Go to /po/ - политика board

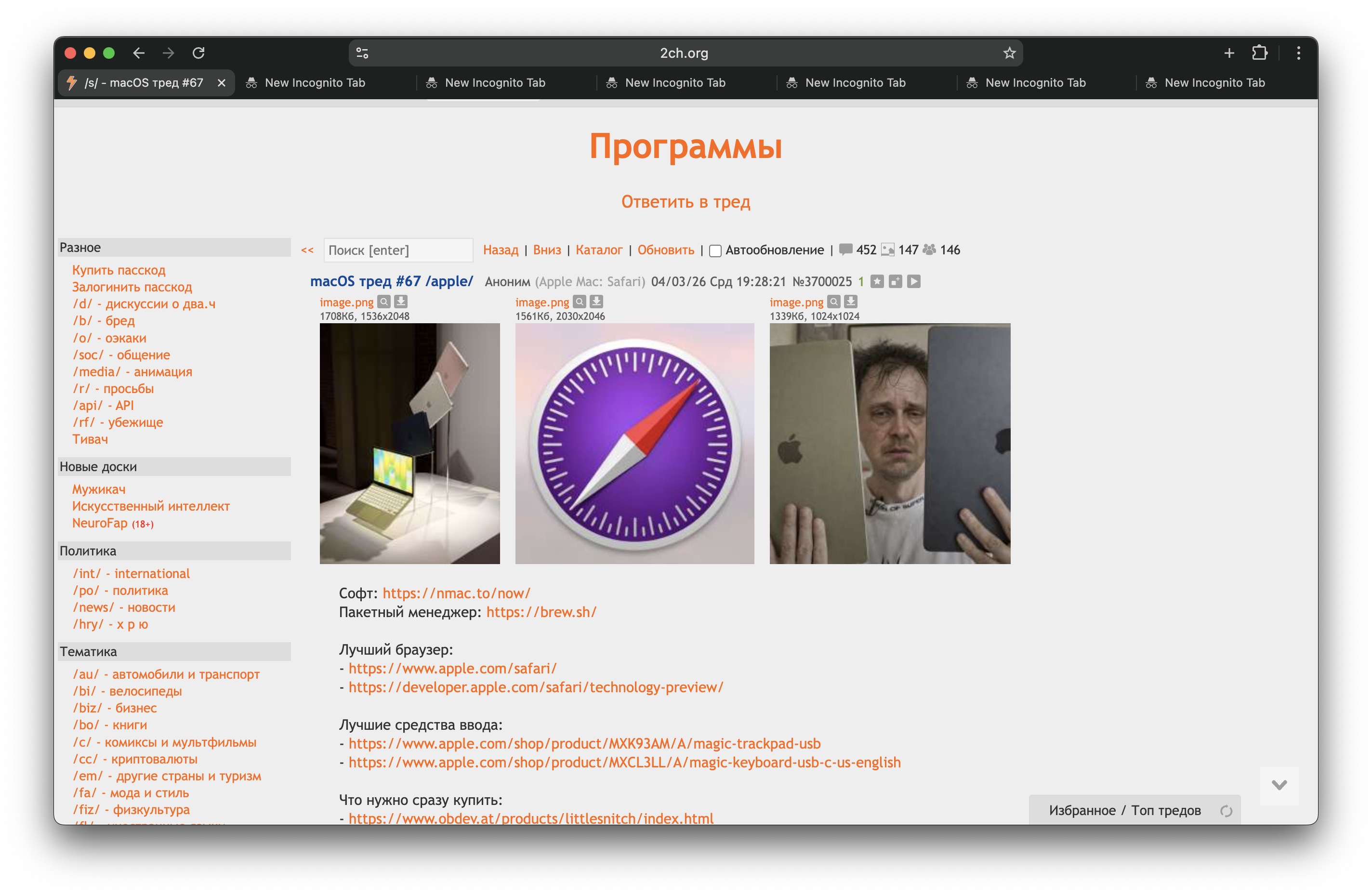click(120, 591)
